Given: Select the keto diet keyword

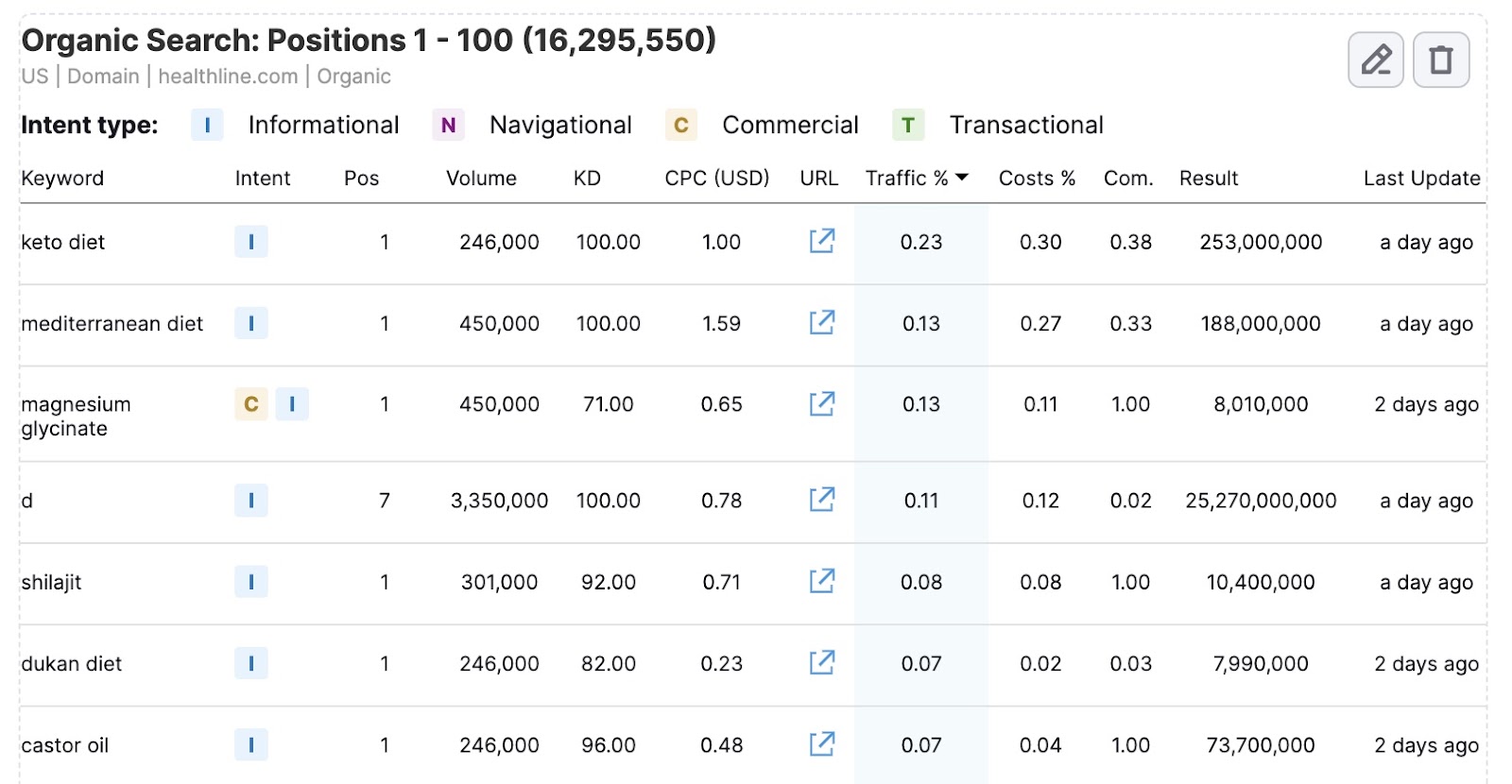Looking at the screenshot, I should (63, 242).
